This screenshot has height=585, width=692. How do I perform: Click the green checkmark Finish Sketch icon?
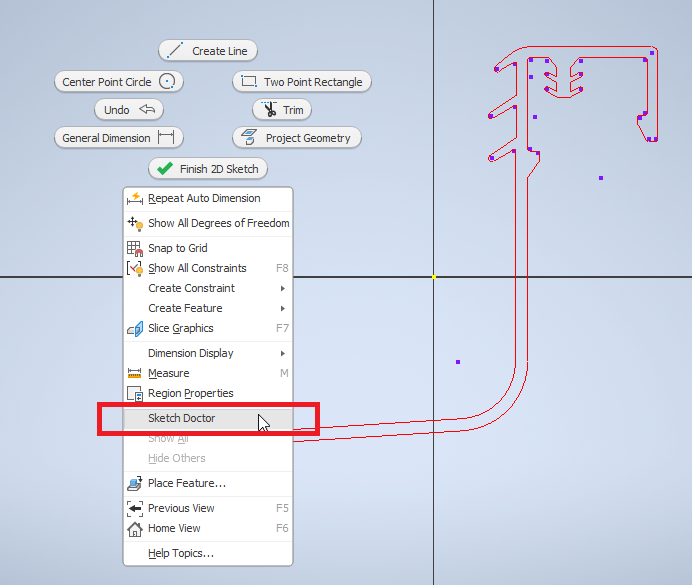[x=165, y=169]
